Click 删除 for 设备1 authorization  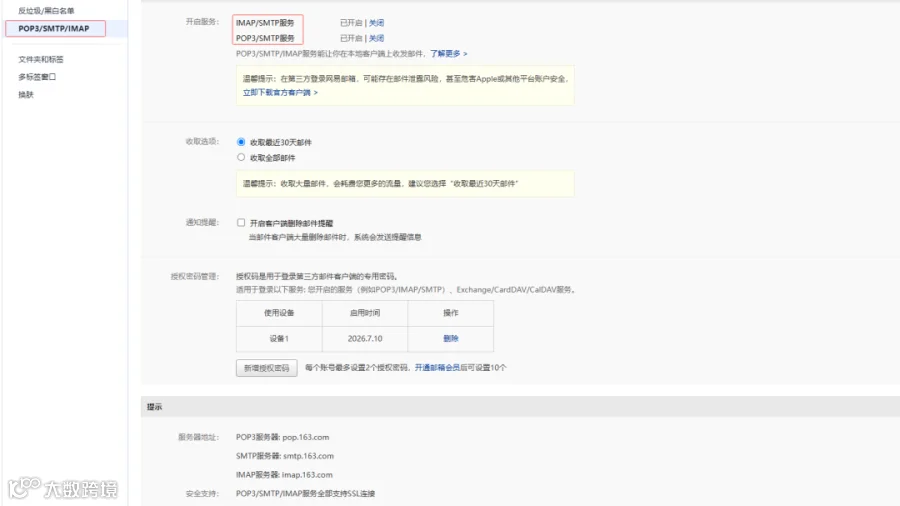tap(451, 338)
